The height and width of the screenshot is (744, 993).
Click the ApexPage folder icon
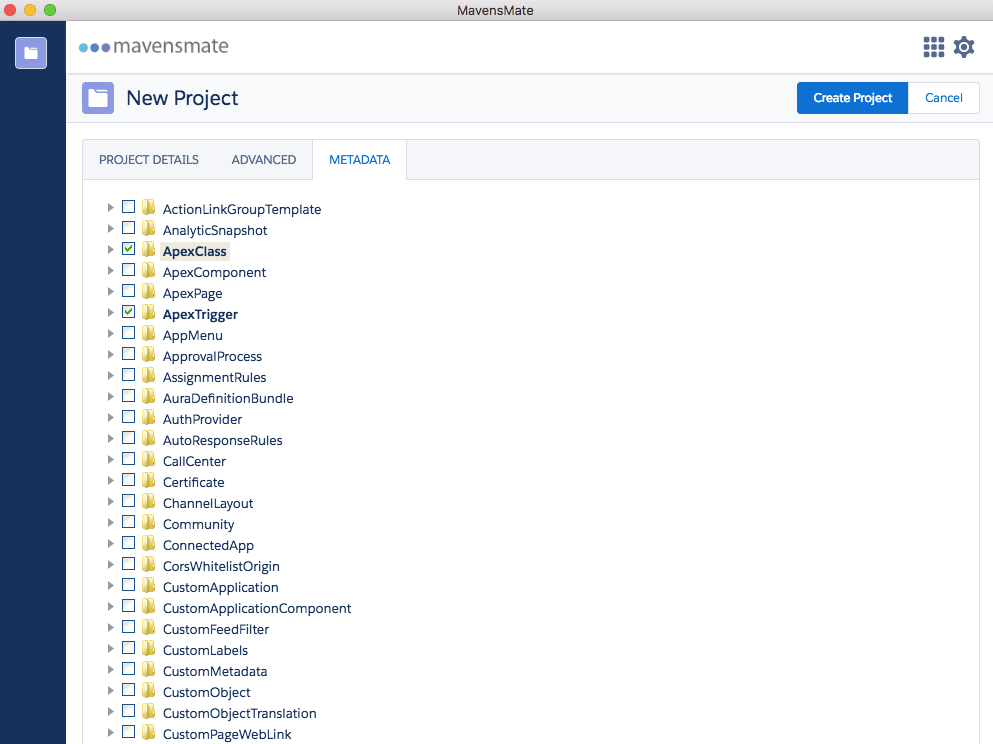[x=148, y=291]
